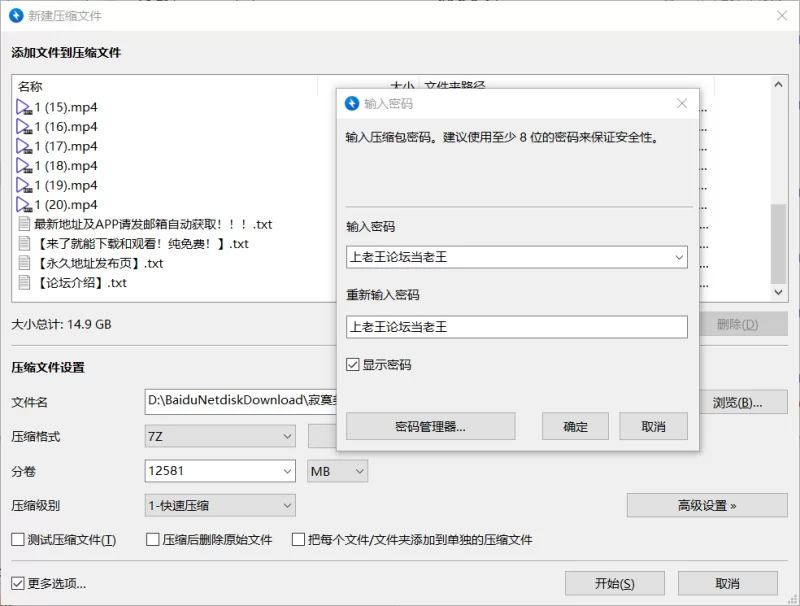Close the 新建压缩文件 window
800x606 pixels.
coord(782,16)
